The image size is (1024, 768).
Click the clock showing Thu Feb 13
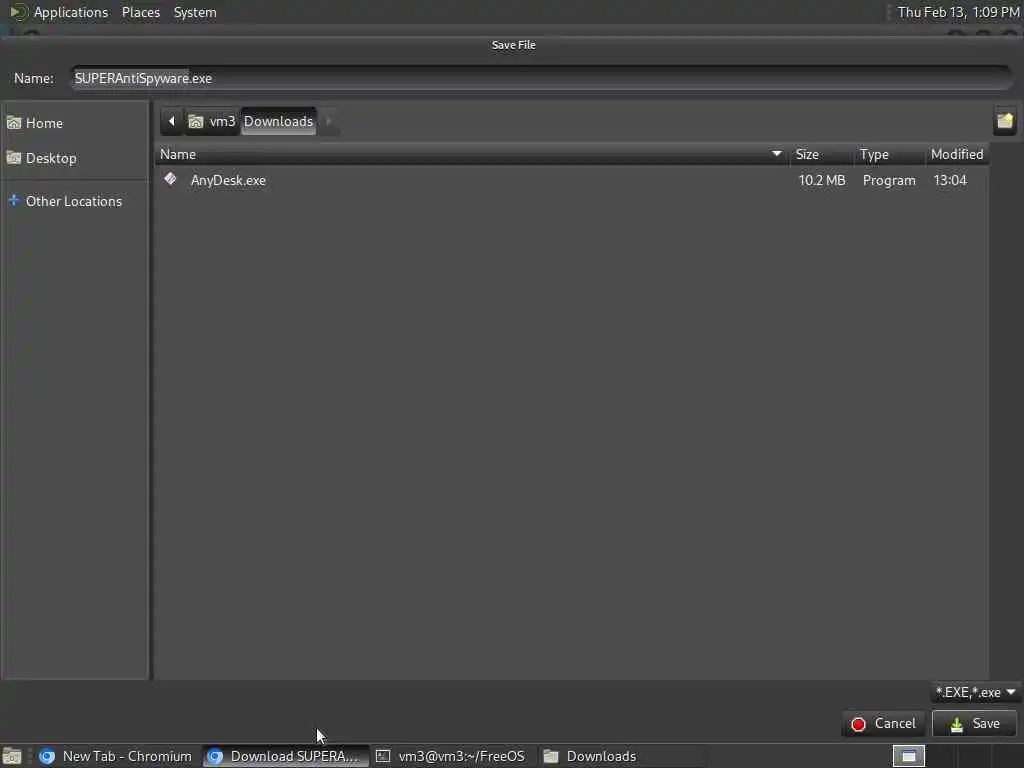[958, 12]
